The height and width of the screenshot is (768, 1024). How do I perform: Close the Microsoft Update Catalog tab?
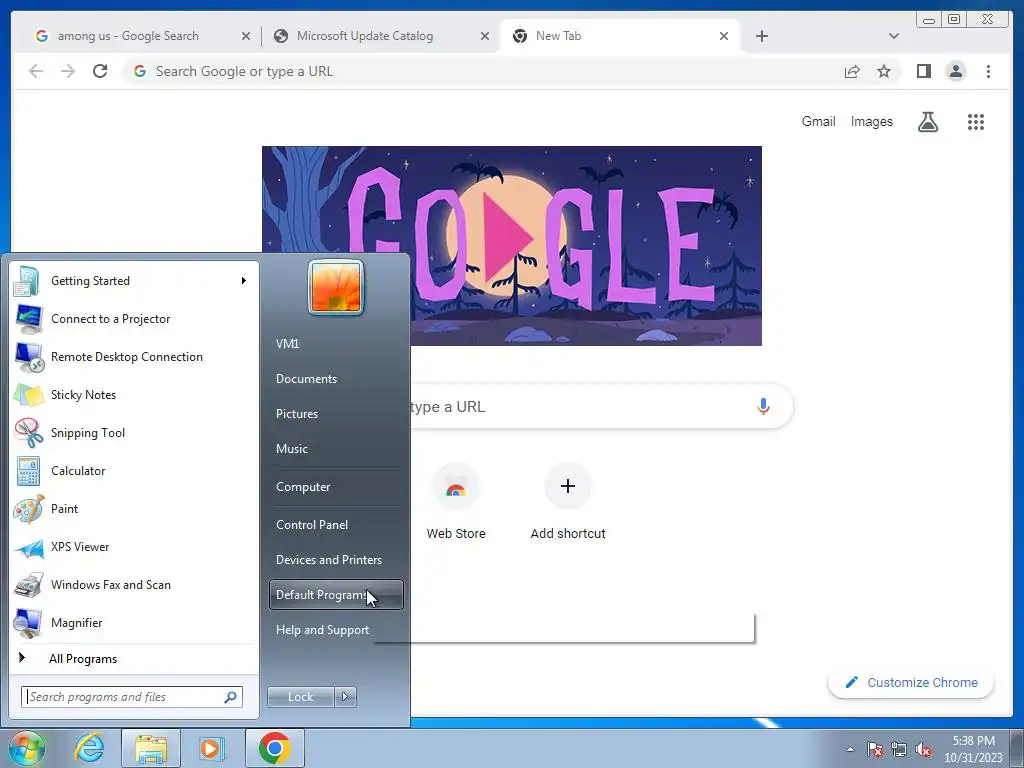[x=485, y=37]
